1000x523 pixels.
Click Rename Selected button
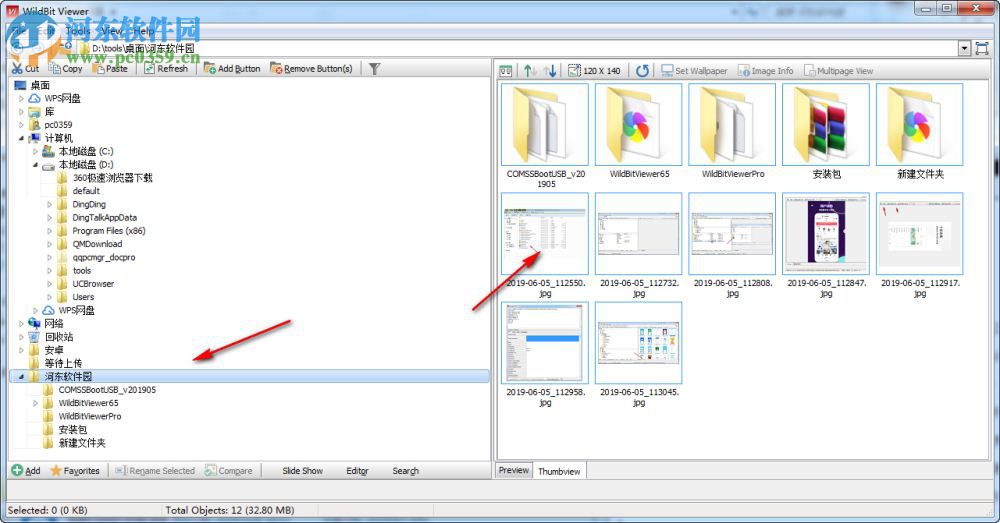pyautogui.click(x=154, y=471)
